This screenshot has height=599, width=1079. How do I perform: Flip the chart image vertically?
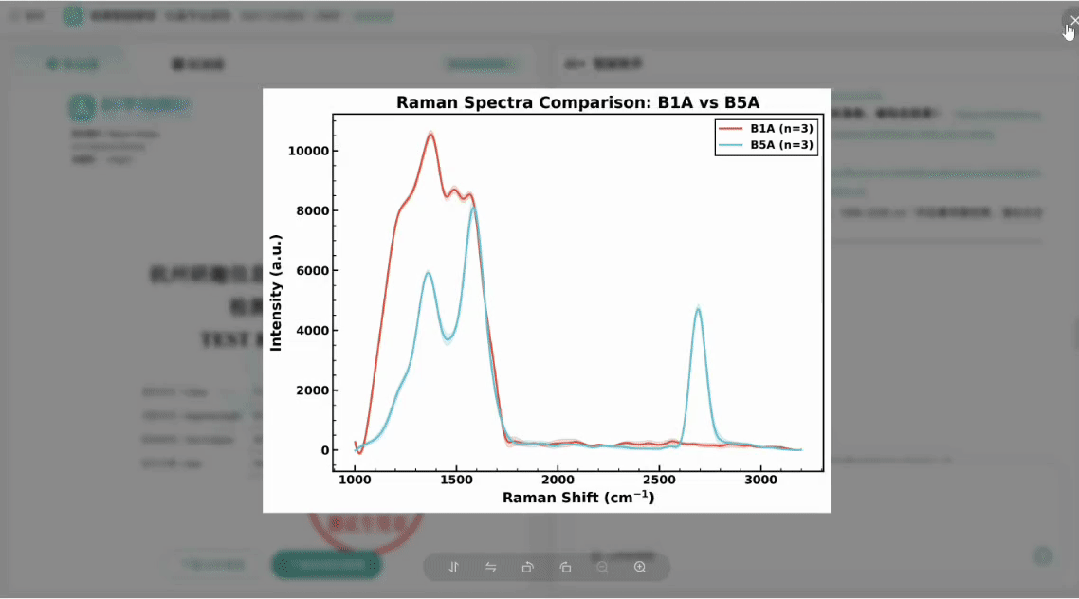453,567
